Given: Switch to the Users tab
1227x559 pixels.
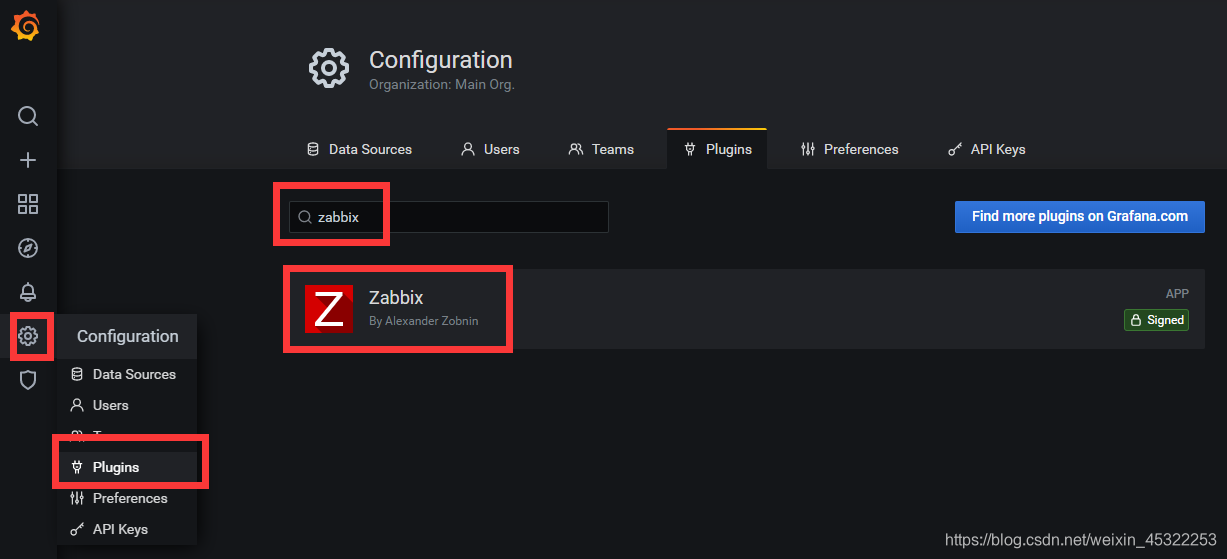Looking at the screenshot, I should (490, 149).
